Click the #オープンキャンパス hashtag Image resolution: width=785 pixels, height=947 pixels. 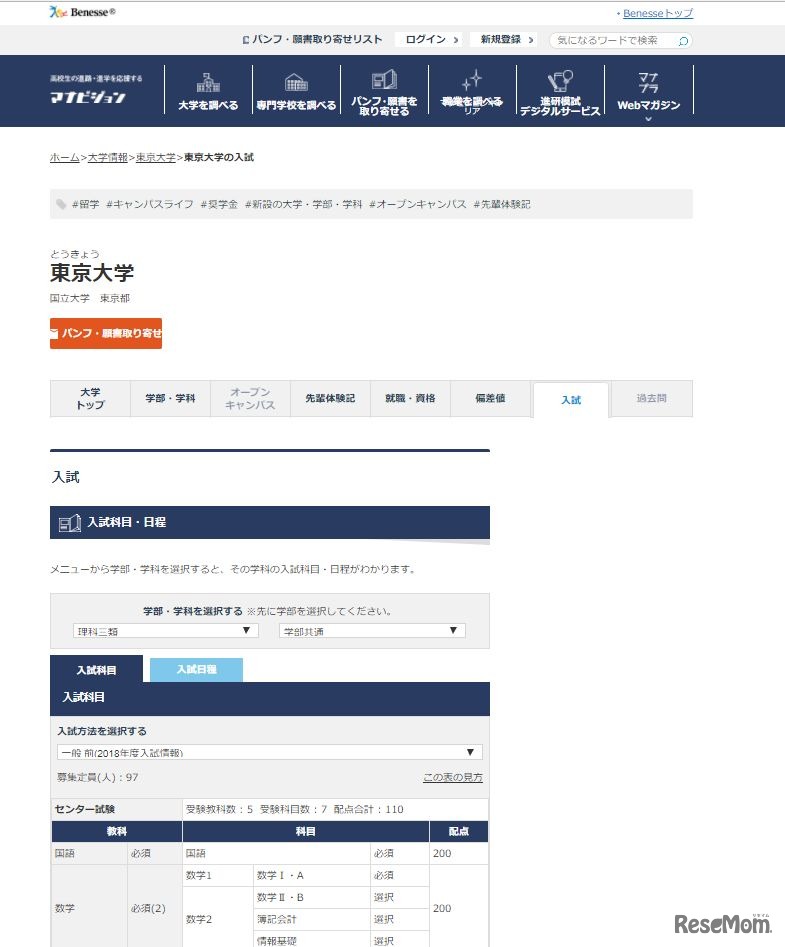pos(417,204)
